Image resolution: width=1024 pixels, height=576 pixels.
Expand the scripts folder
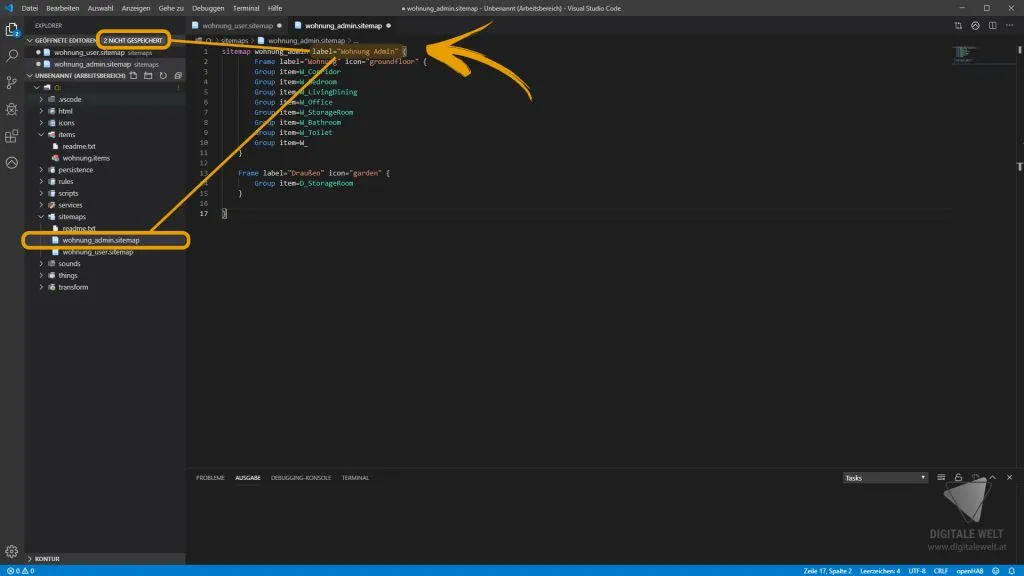pyautogui.click(x=41, y=193)
